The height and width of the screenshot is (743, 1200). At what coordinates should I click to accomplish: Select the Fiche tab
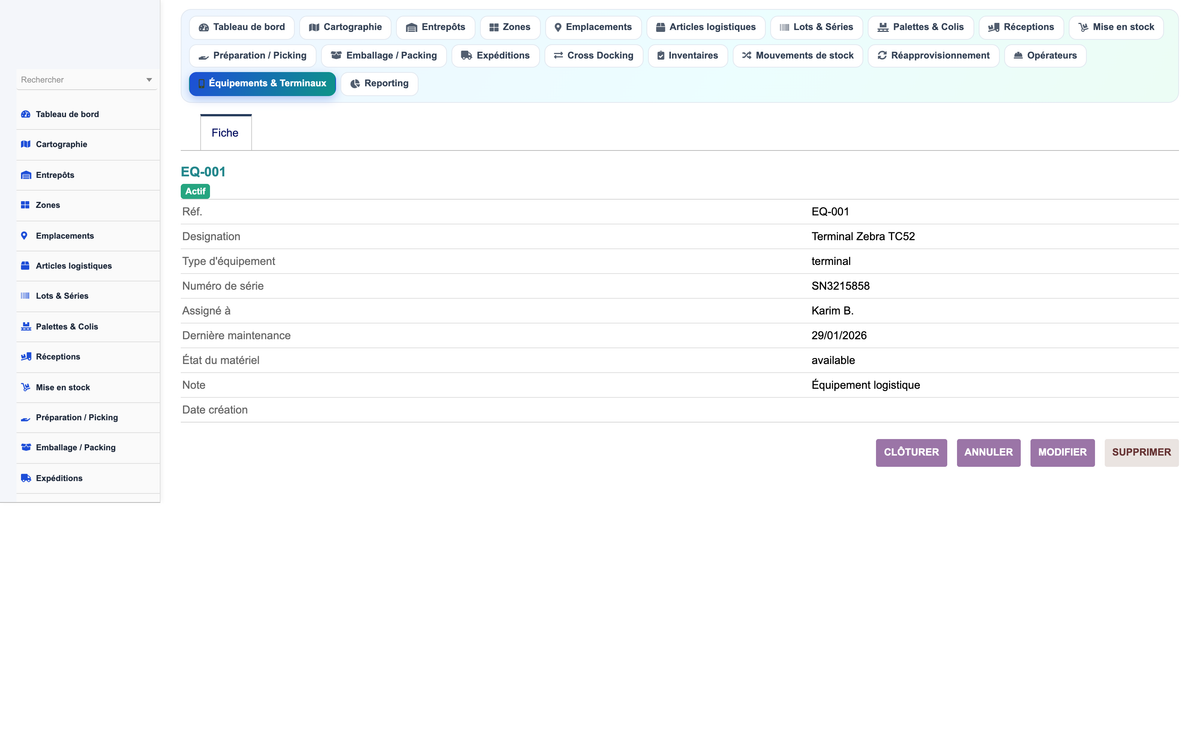(225, 133)
